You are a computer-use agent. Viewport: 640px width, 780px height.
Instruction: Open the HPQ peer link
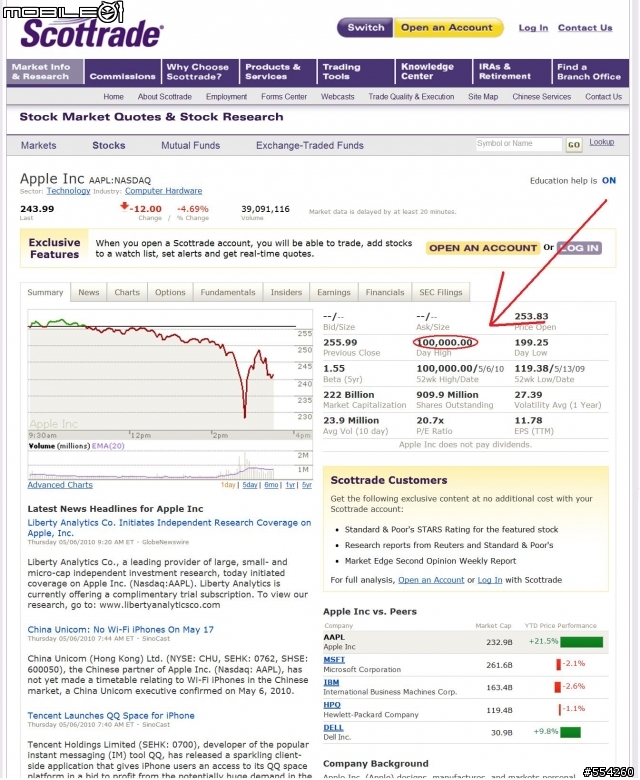(x=332, y=705)
